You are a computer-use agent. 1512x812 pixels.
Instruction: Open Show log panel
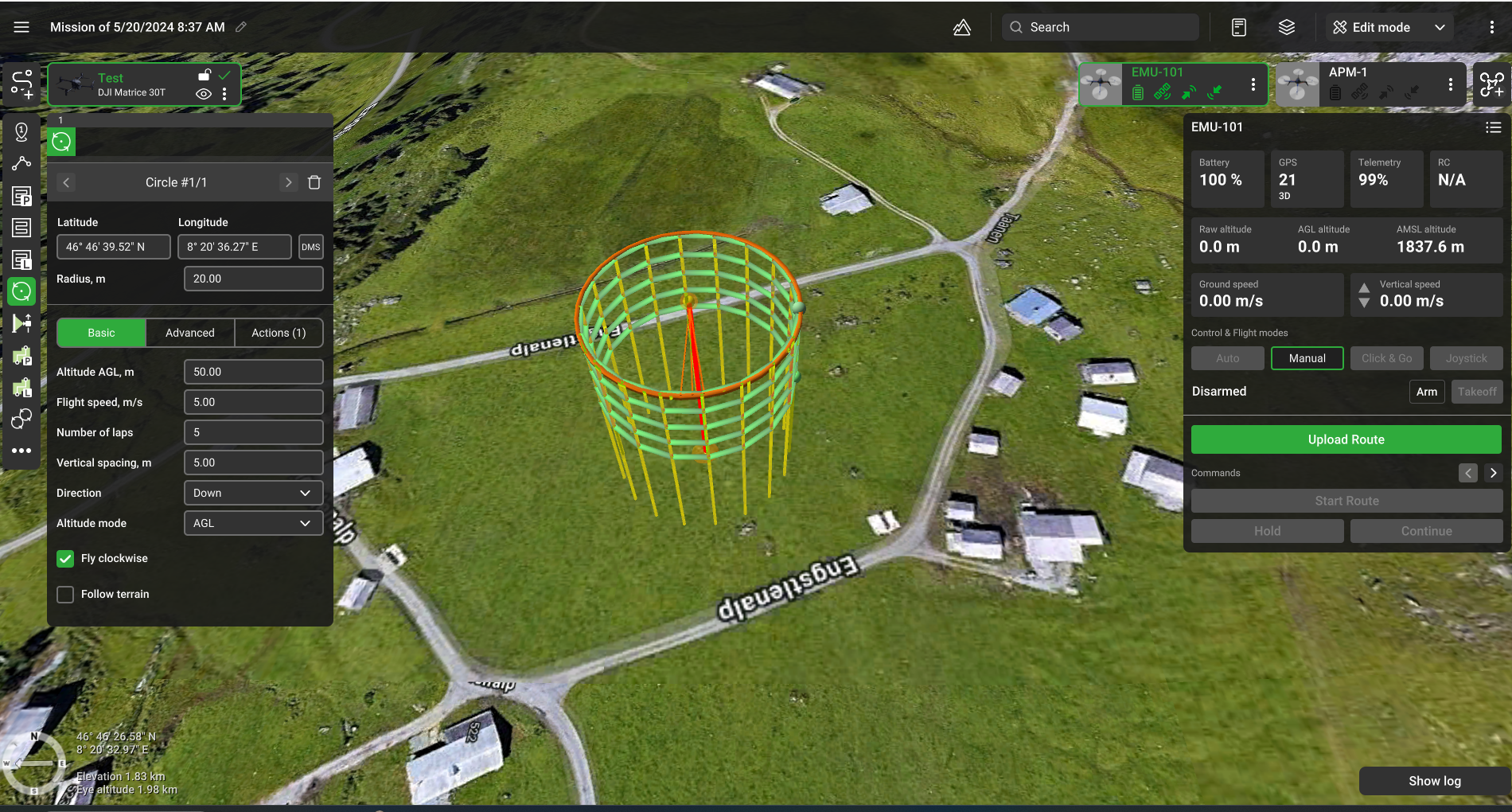tap(1435, 781)
